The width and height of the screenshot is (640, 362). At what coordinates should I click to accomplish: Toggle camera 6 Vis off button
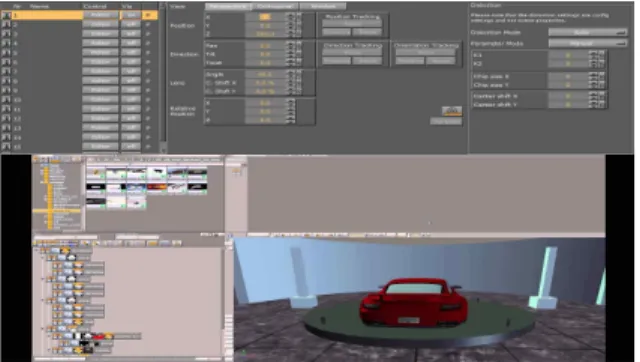[x=131, y=62]
